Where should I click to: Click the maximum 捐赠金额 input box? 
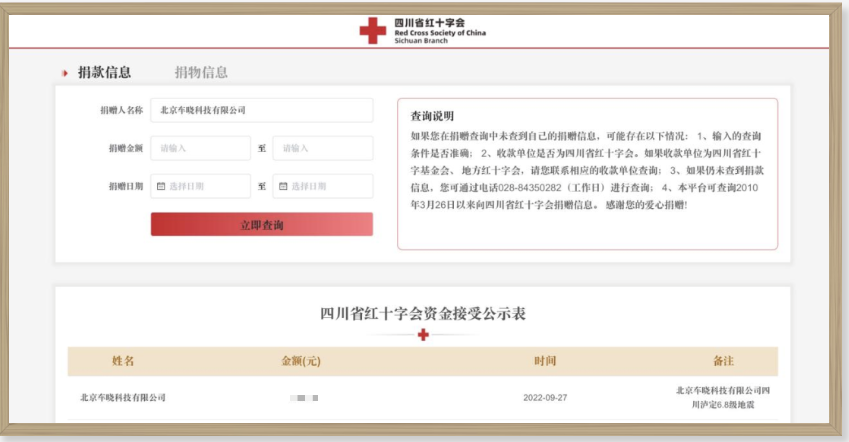322,148
